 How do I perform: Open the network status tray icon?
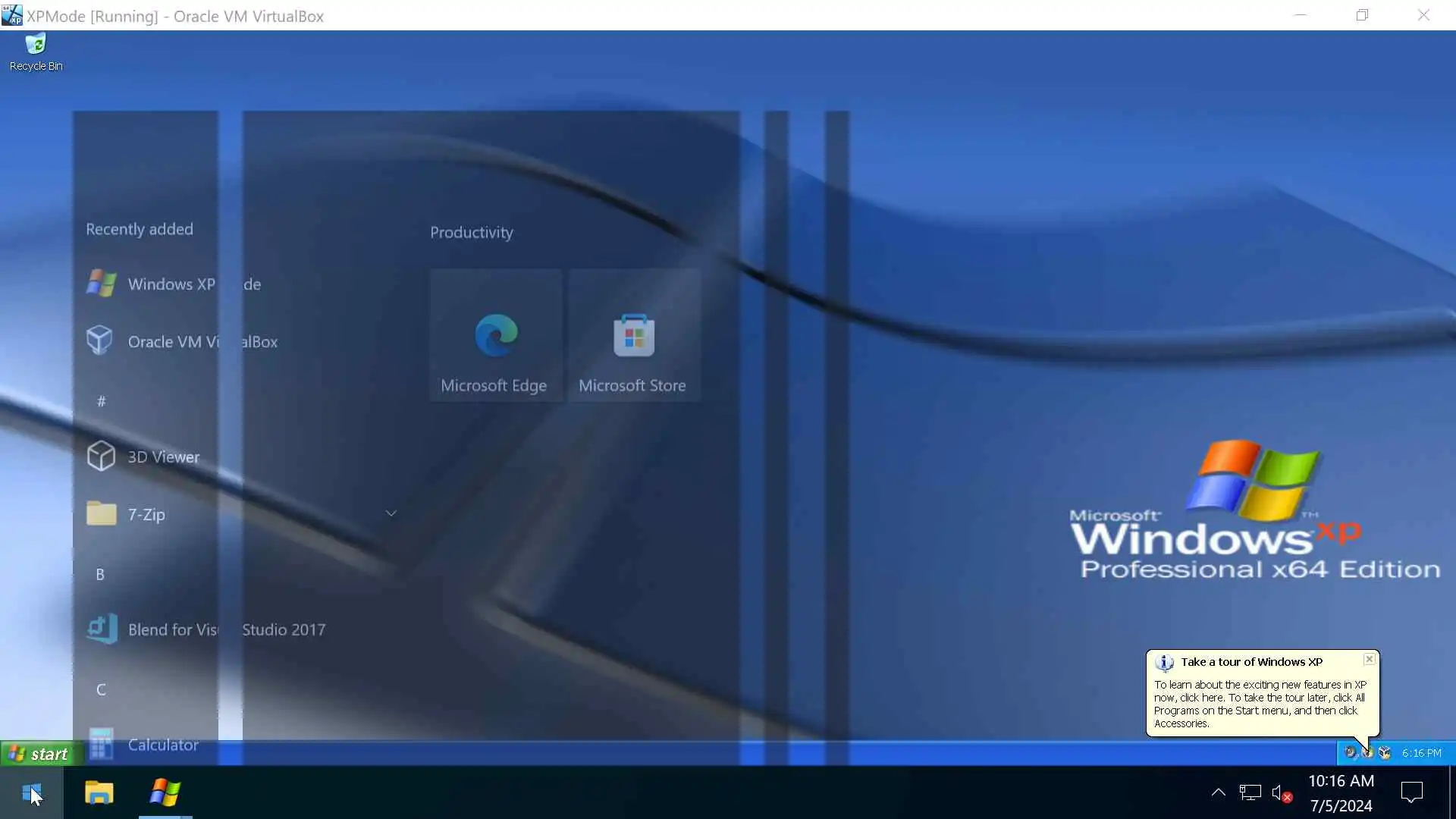click(x=1250, y=793)
